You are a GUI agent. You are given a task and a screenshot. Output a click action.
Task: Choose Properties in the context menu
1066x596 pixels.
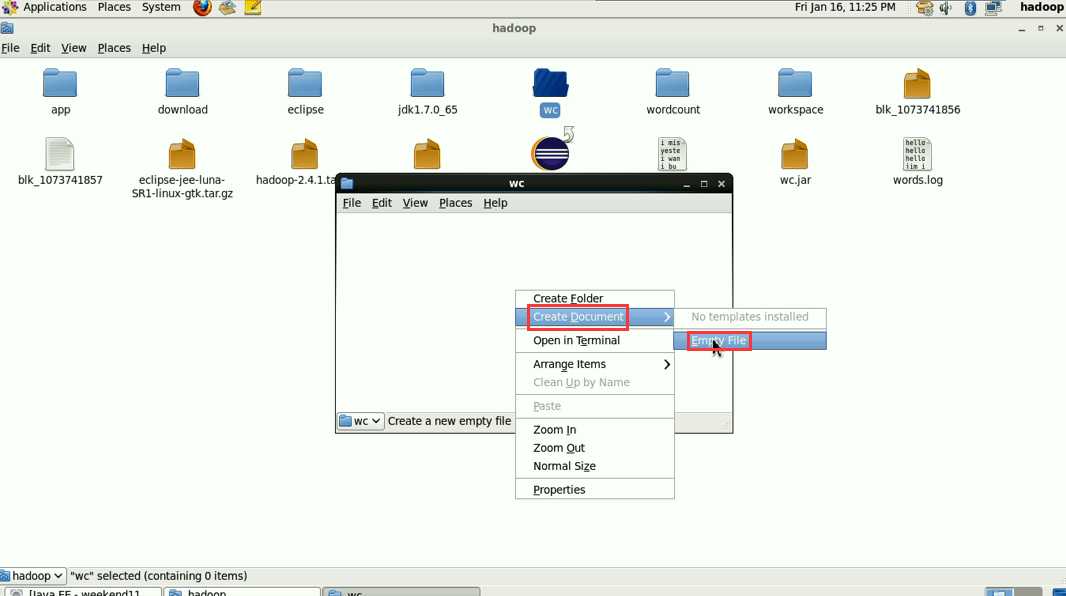pyautogui.click(x=595, y=489)
